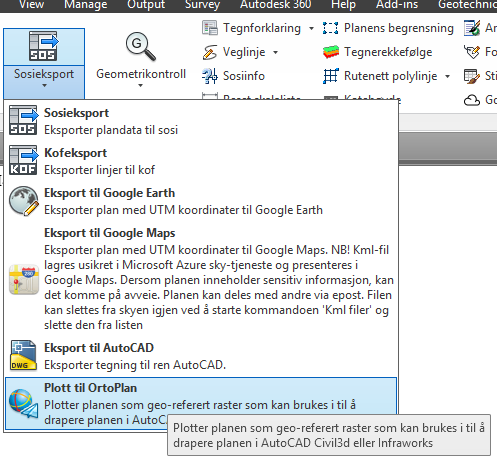Click 'Eksporter plandata til sosi' description
The height and width of the screenshot is (467, 497).
tap(111, 130)
